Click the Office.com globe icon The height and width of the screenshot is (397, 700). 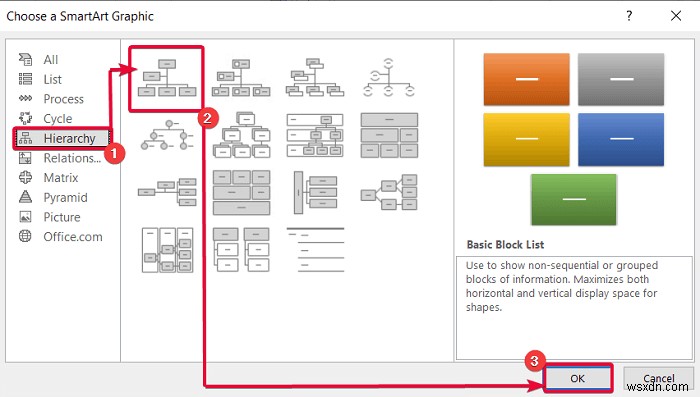(25, 236)
